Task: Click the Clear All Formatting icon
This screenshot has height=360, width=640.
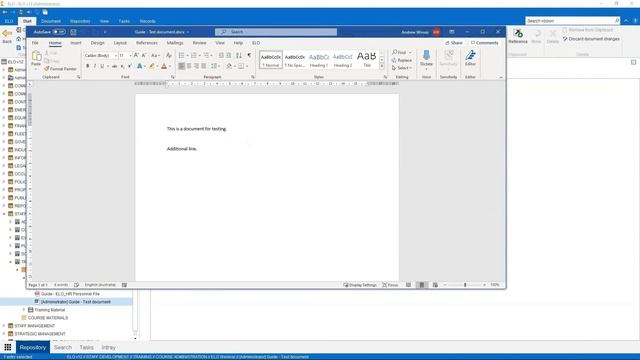Action: (x=169, y=55)
